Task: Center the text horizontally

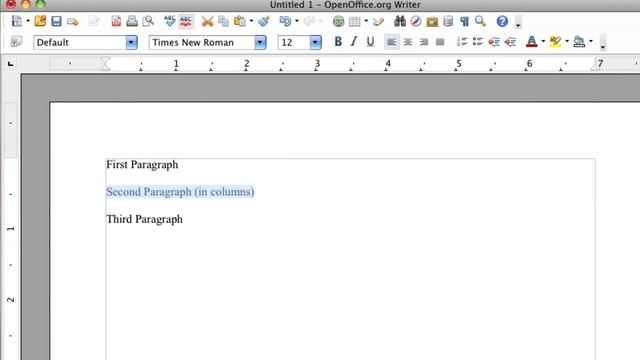Action: click(x=408, y=42)
